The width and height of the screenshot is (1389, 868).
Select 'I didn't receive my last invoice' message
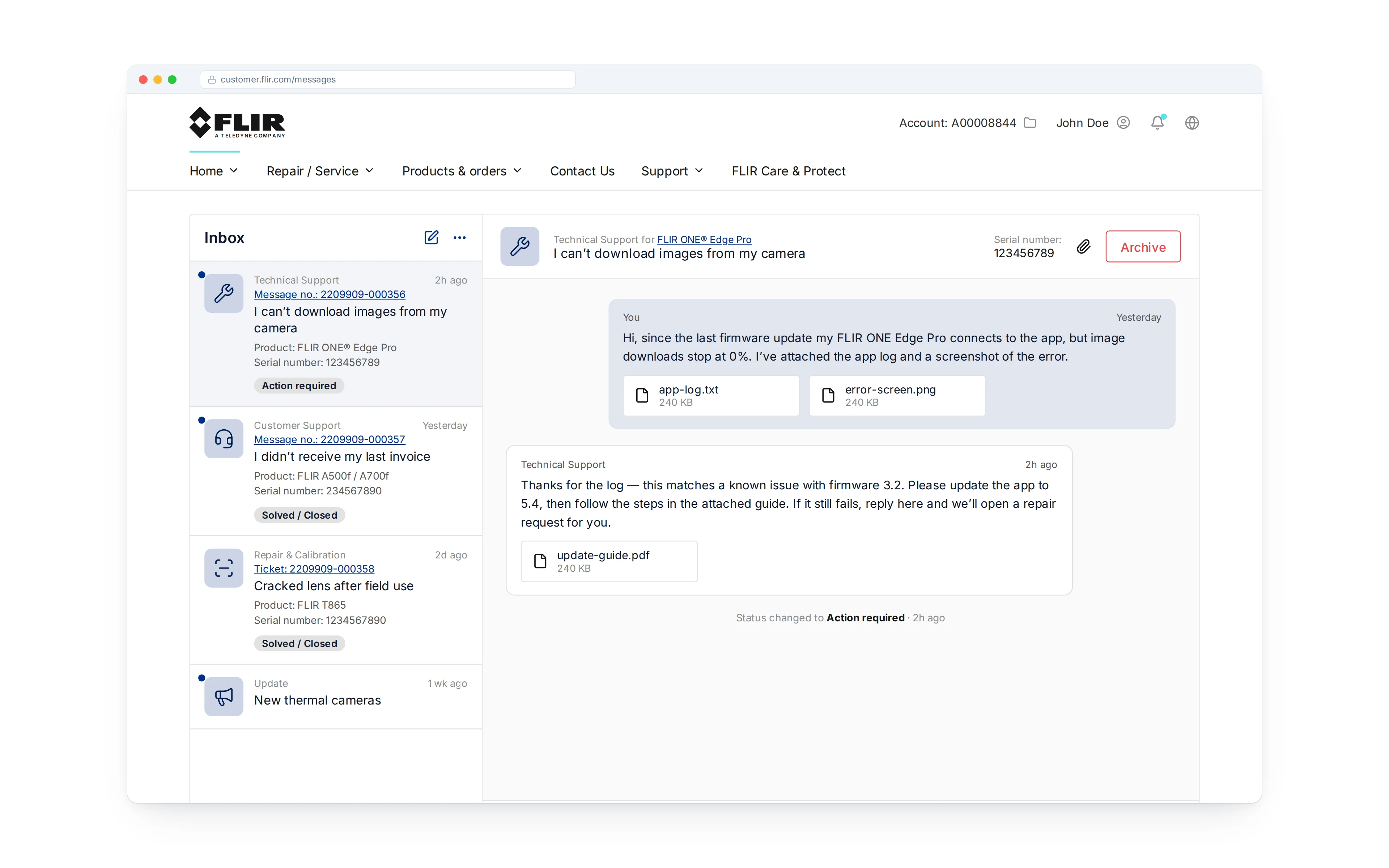336,471
